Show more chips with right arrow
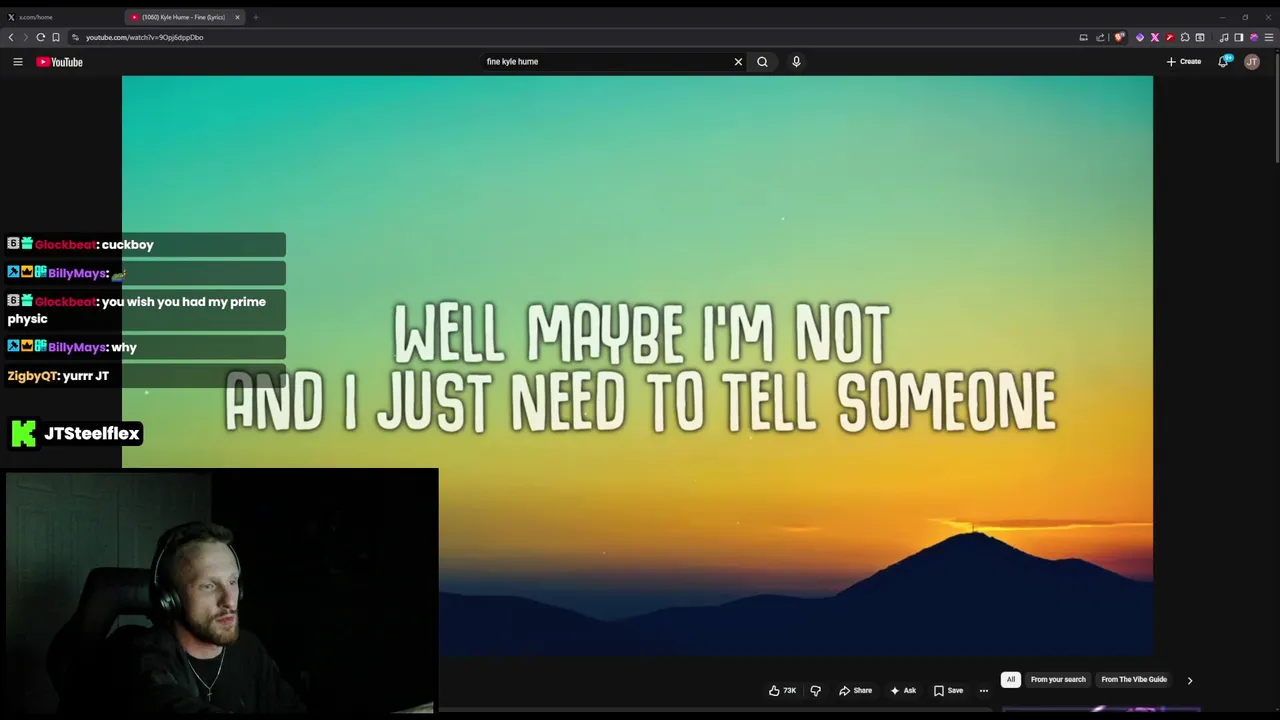 [1189, 680]
